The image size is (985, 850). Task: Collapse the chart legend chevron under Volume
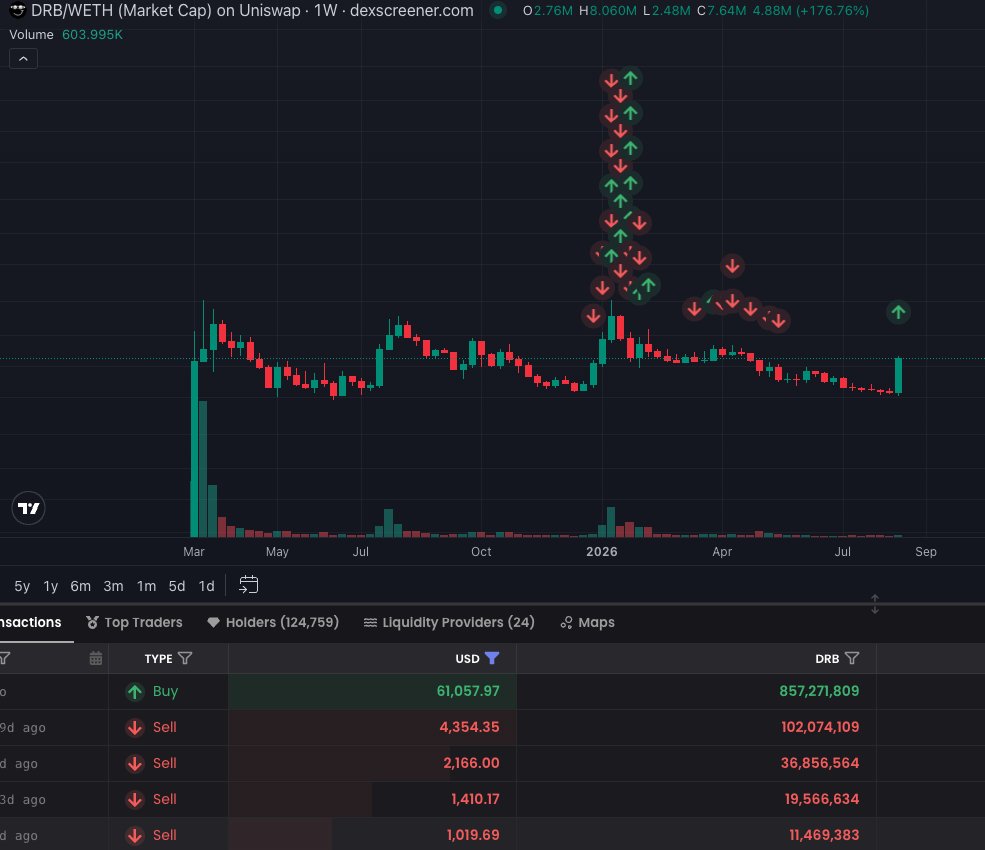pyautogui.click(x=23, y=59)
